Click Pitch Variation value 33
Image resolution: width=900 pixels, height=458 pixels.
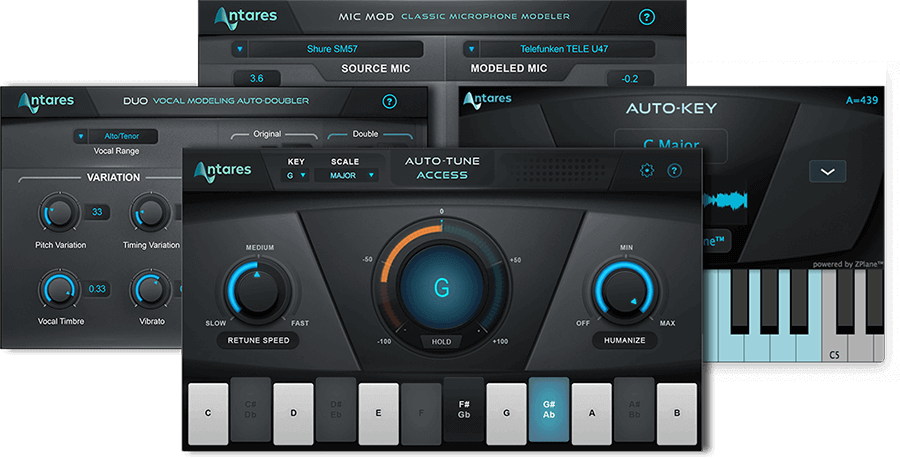tap(97, 212)
